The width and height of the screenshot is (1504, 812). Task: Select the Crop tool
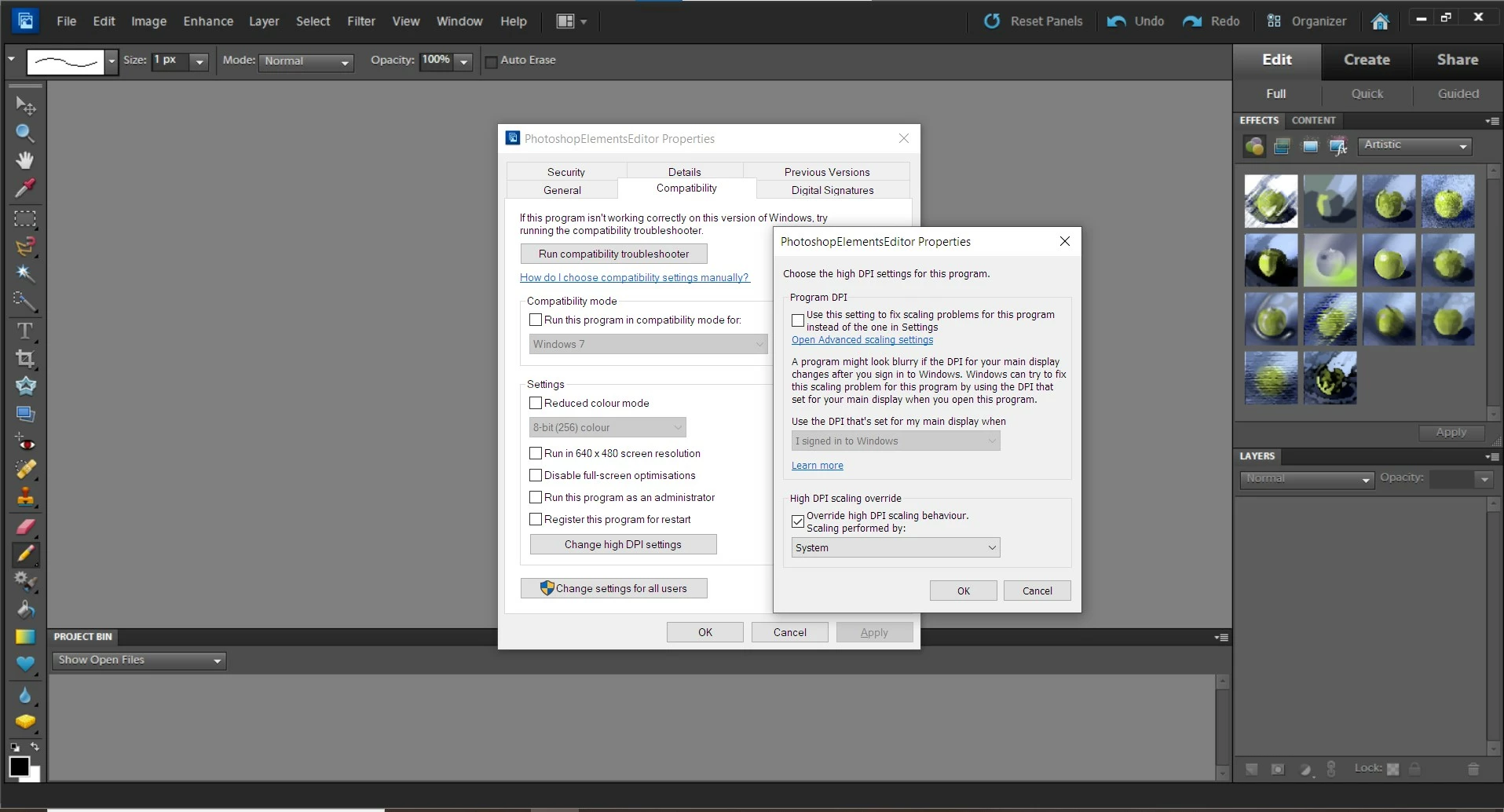25,359
